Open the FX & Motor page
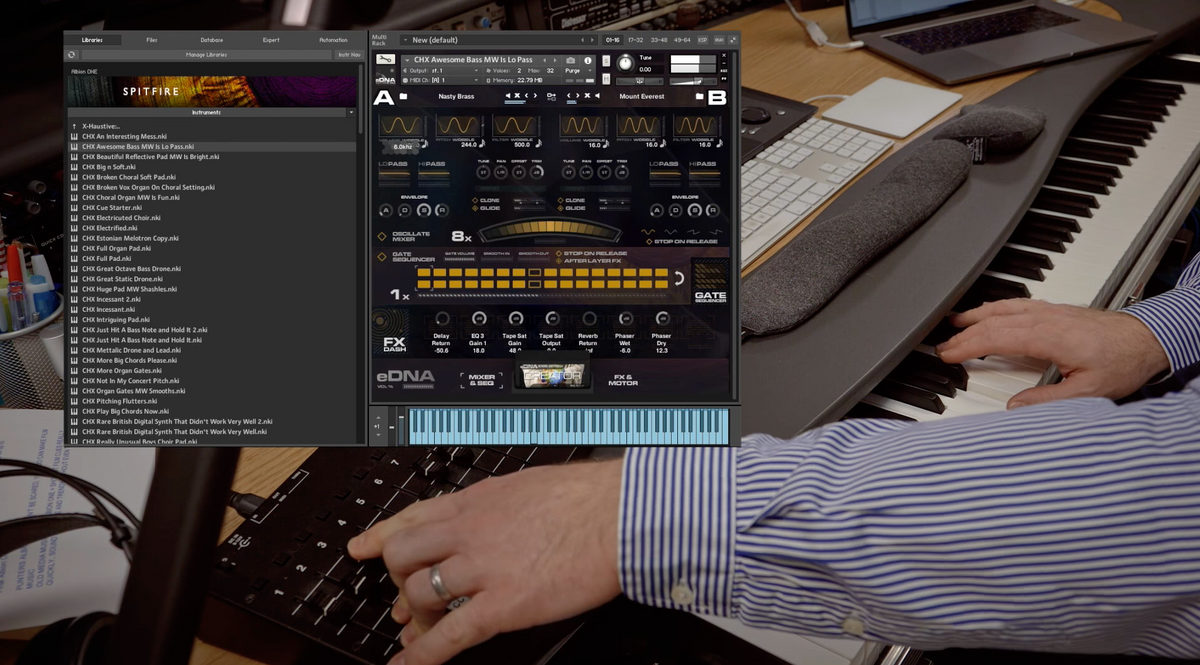 coord(622,379)
